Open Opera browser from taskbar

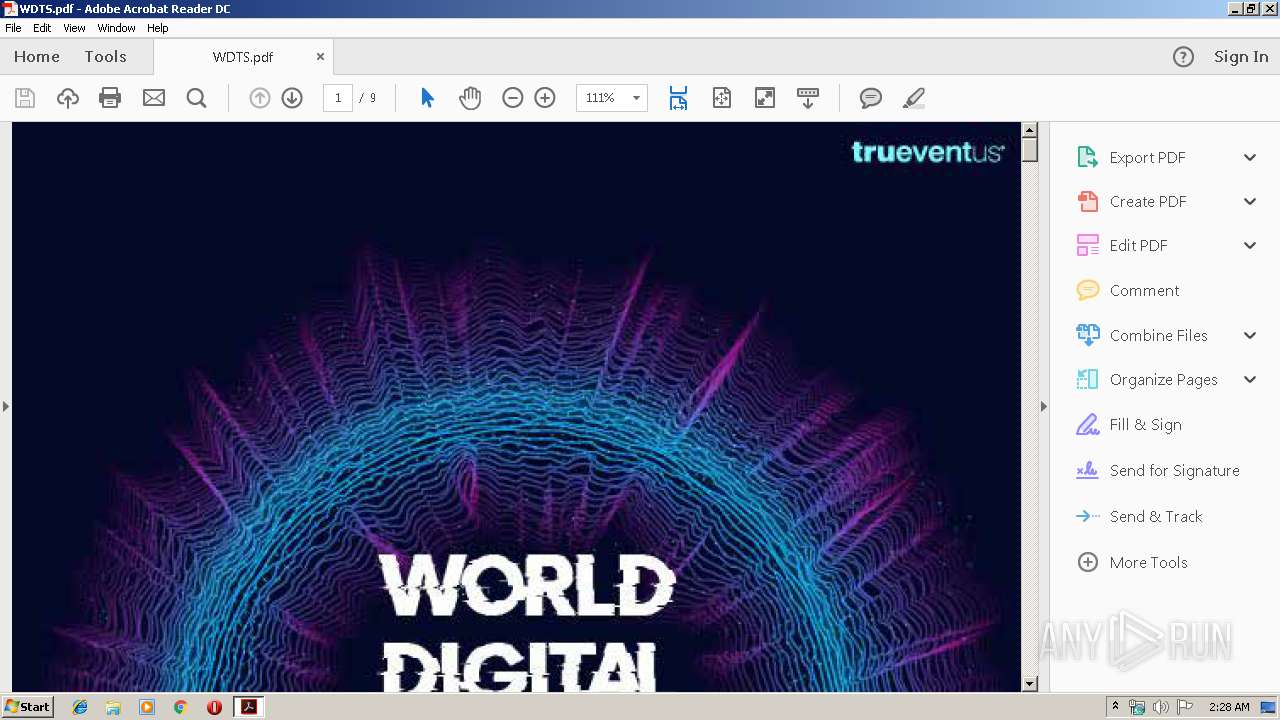click(214, 707)
